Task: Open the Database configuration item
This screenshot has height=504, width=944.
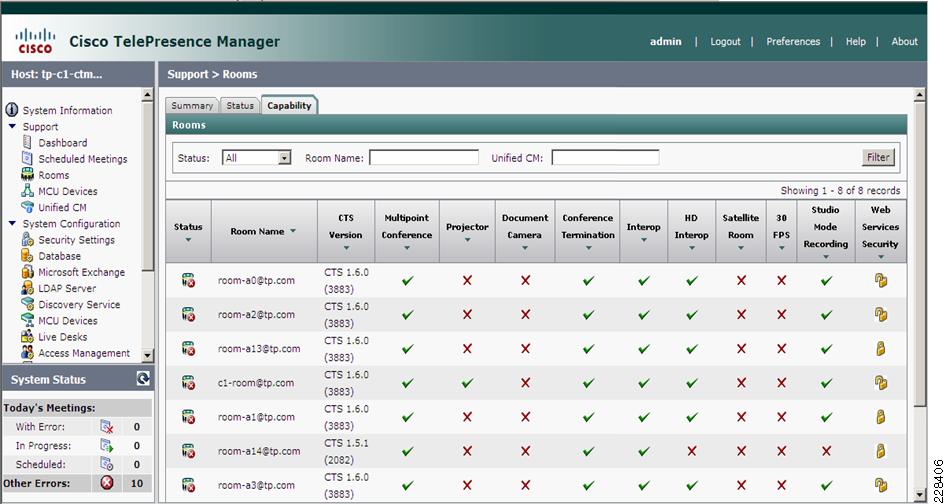Action: point(59,256)
